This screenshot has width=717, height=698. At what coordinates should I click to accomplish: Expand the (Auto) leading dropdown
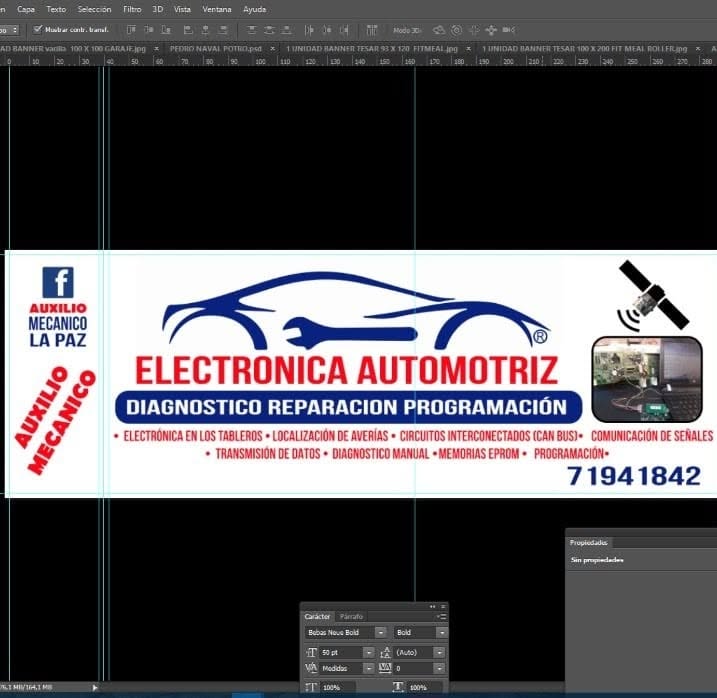(439, 653)
